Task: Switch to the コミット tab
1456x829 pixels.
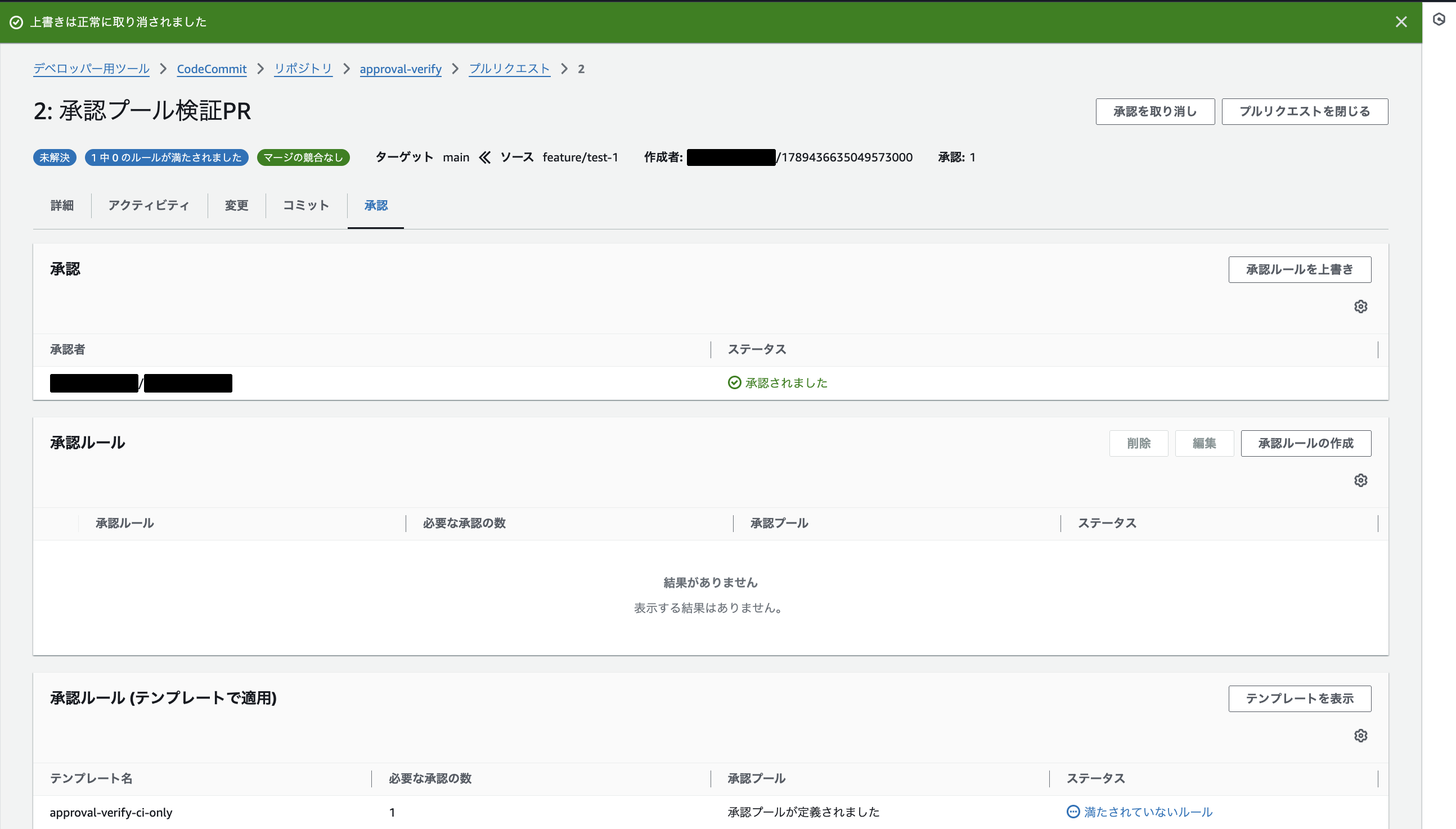Action: [306, 205]
